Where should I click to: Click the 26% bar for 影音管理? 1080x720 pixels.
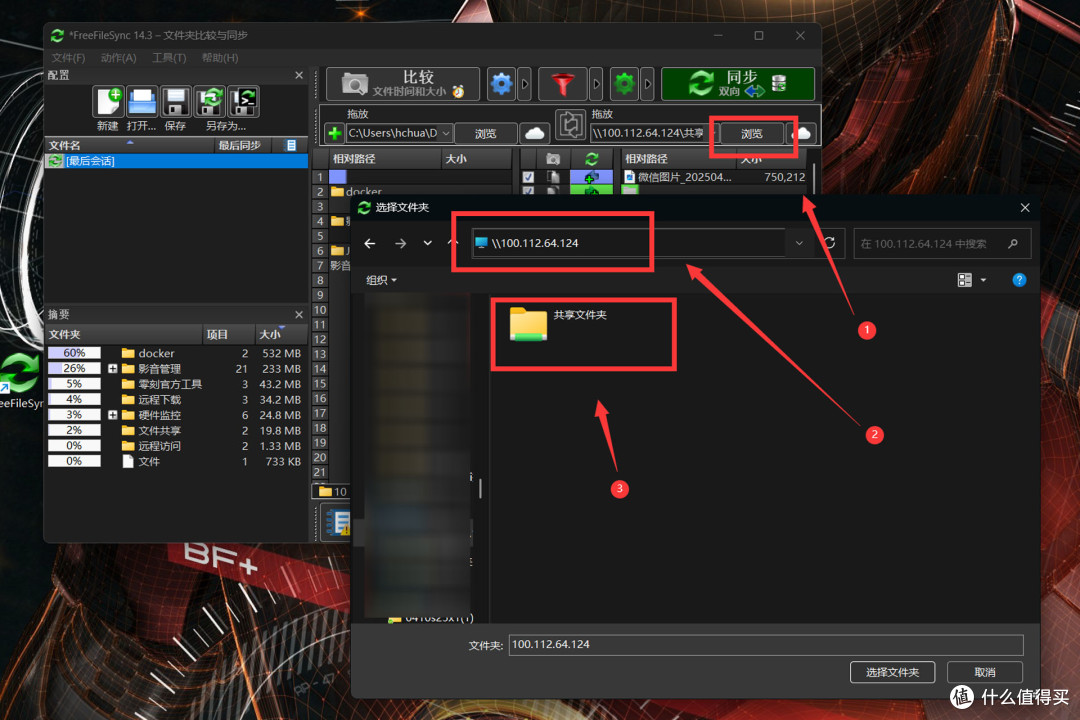point(74,369)
